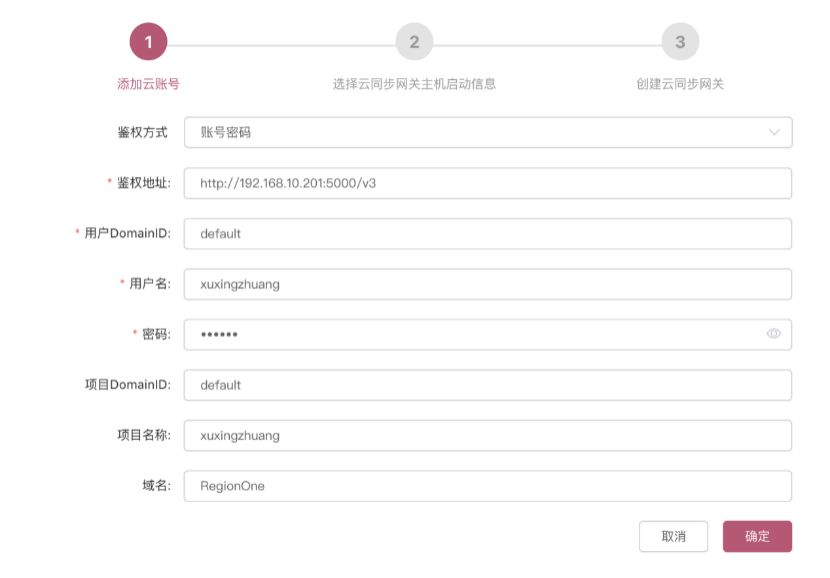Viewport: 830px width, 578px height.
Task: Click the chevron on the 账号密码 selector
Action: 771,132
